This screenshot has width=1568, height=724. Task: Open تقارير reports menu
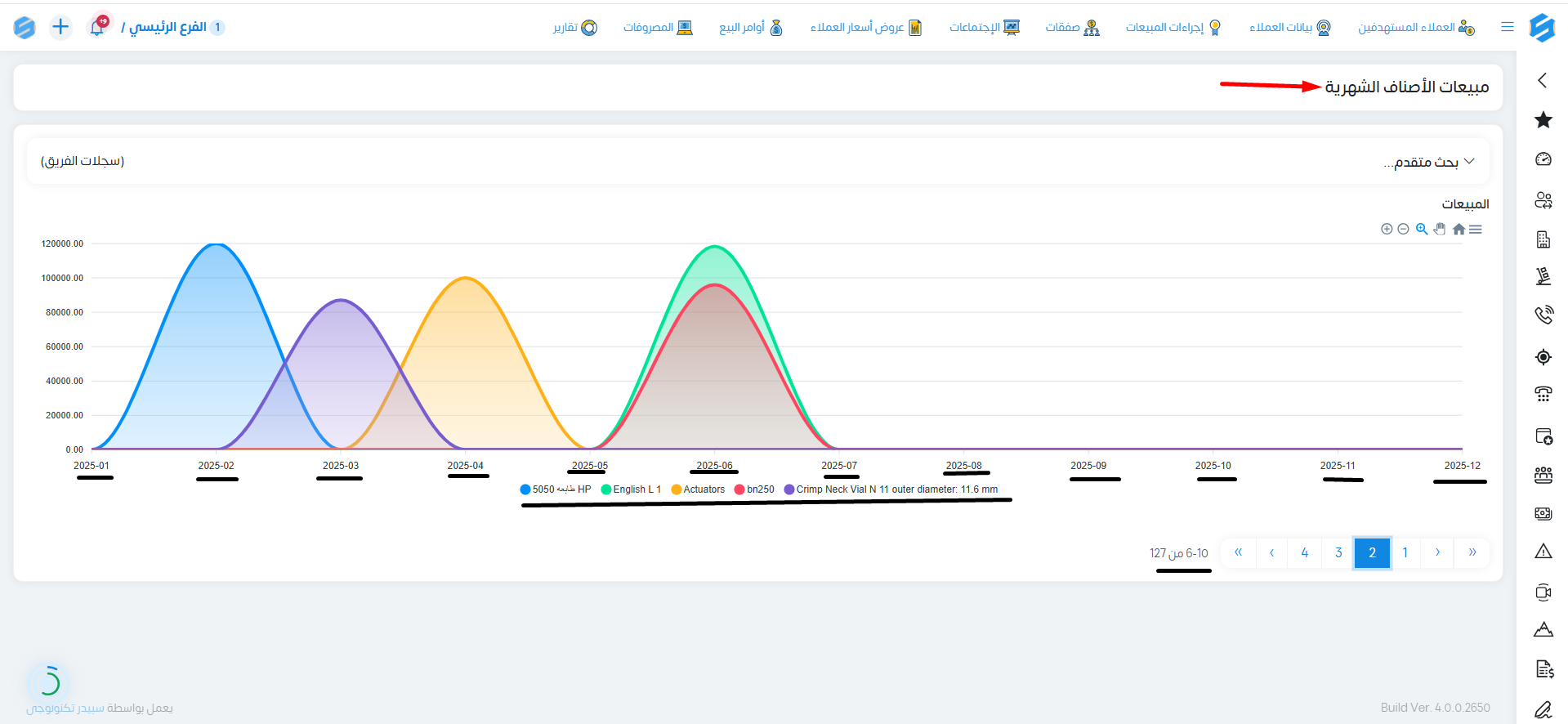pos(575,27)
